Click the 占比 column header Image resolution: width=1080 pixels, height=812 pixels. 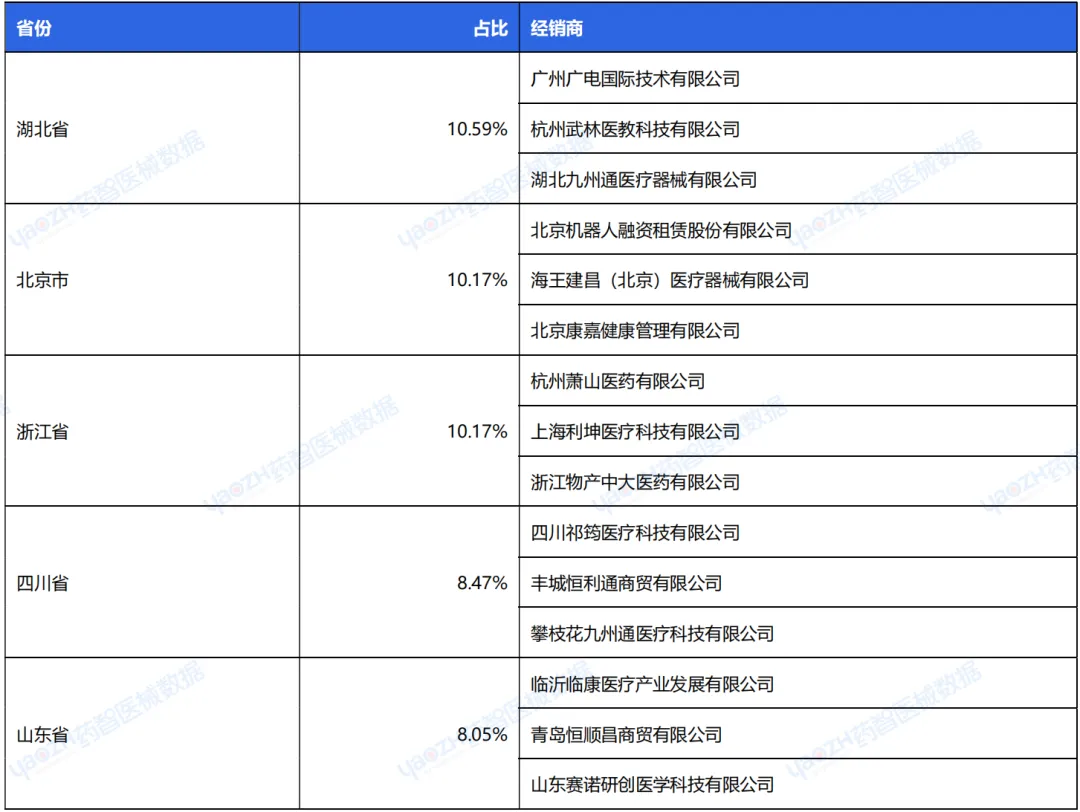pyautogui.click(x=409, y=28)
